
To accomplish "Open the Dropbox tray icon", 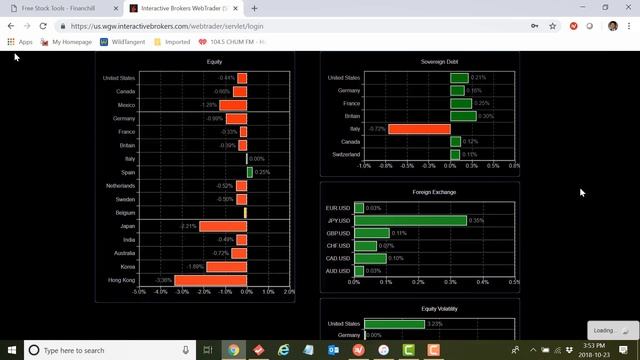I will pyautogui.click(x=569, y=350).
